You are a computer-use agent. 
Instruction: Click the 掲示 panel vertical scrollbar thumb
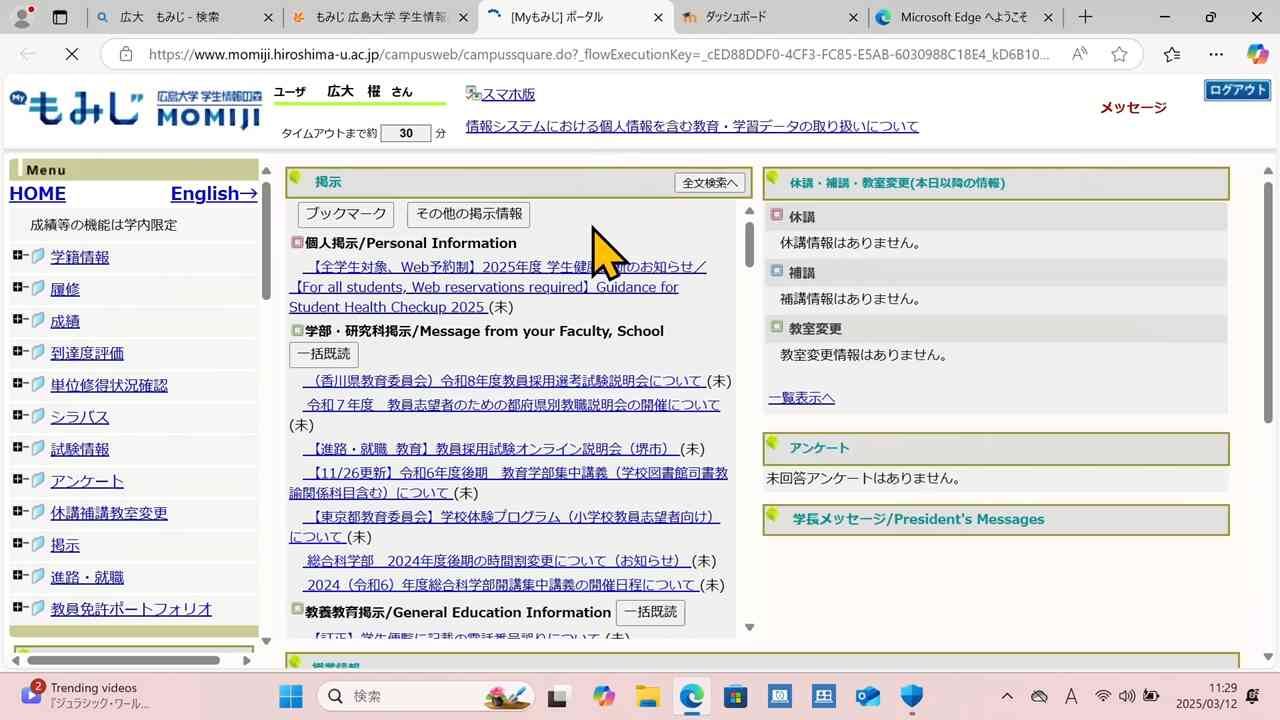tap(750, 244)
